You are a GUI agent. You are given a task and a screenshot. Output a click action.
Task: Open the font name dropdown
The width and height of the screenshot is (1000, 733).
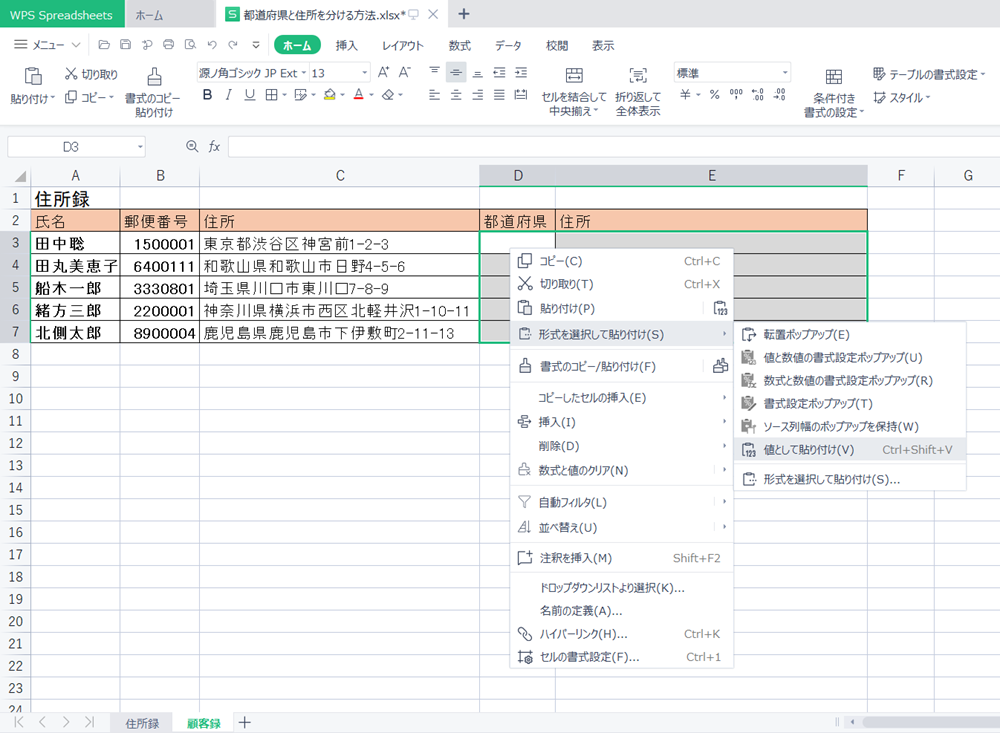tap(303, 73)
